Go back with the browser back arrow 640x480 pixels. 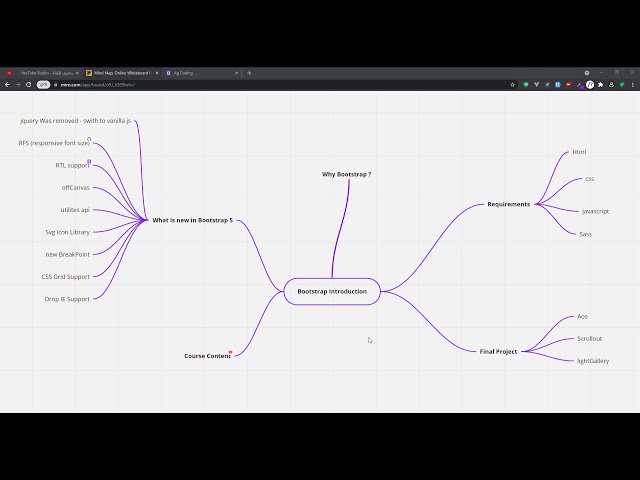[7, 84]
